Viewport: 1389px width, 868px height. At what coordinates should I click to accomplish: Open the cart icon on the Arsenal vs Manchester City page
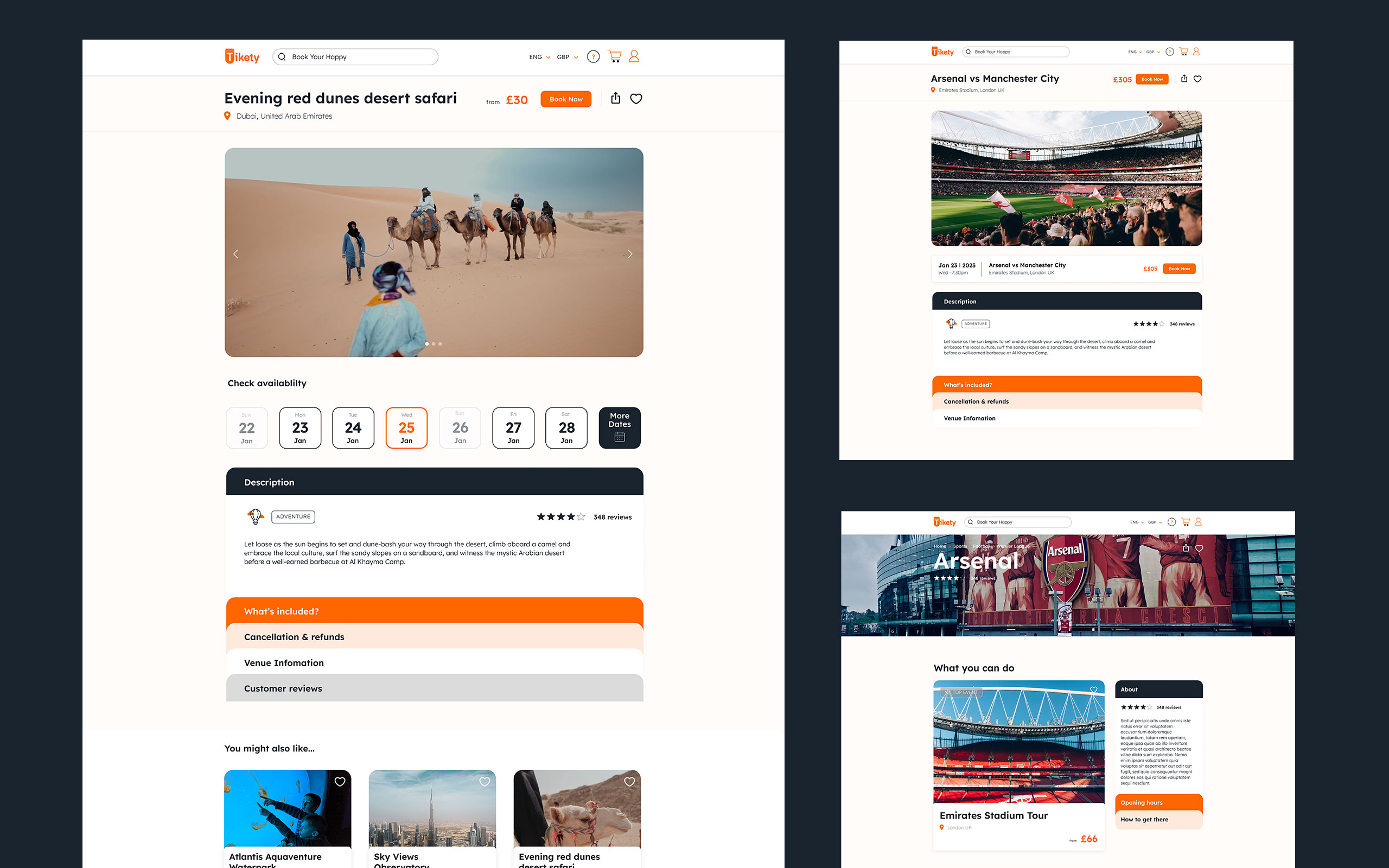(x=1183, y=52)
